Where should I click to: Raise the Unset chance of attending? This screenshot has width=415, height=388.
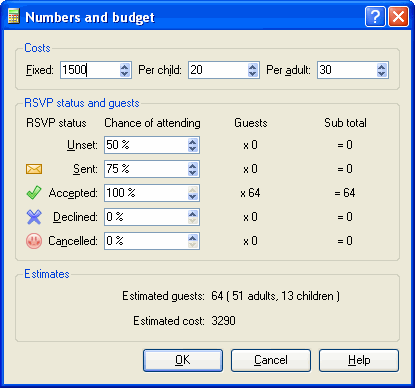193,141
